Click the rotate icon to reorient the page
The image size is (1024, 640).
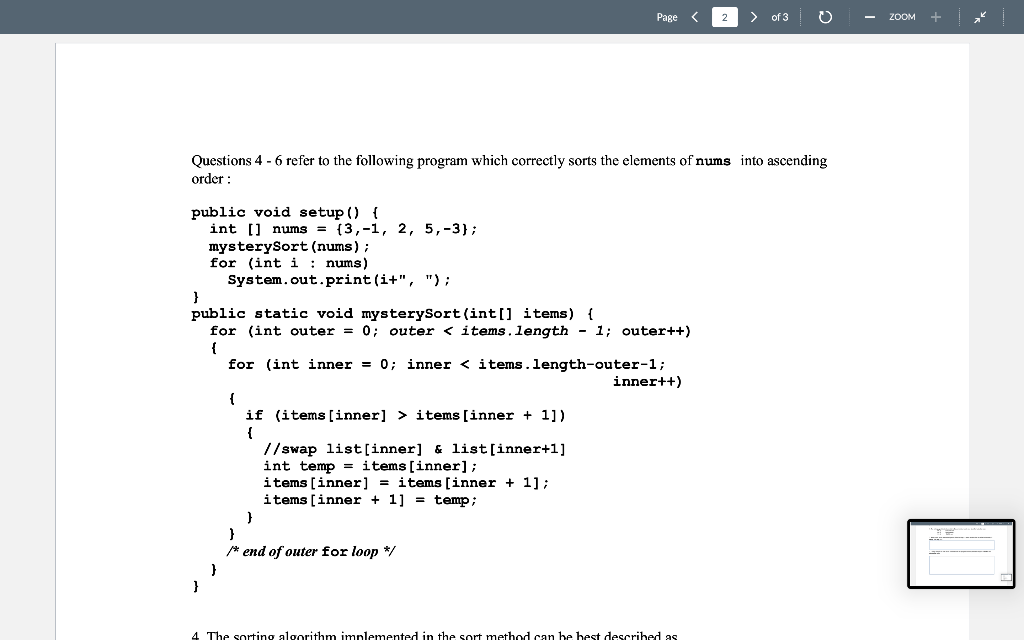click(x=824, y=17)
